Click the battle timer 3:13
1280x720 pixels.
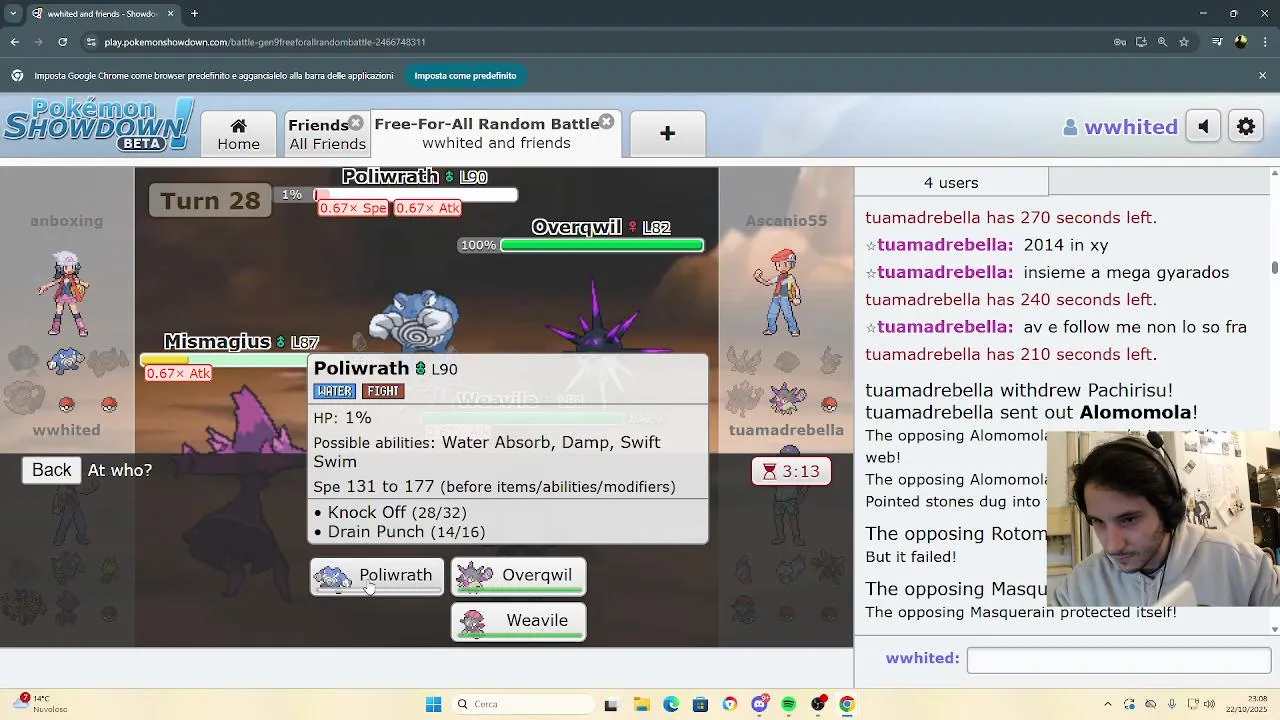(791, 471)
